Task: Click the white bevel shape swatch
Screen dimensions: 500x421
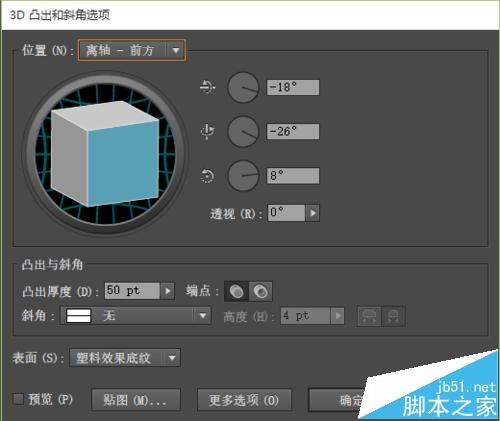Action: click(x=79, y=316)
